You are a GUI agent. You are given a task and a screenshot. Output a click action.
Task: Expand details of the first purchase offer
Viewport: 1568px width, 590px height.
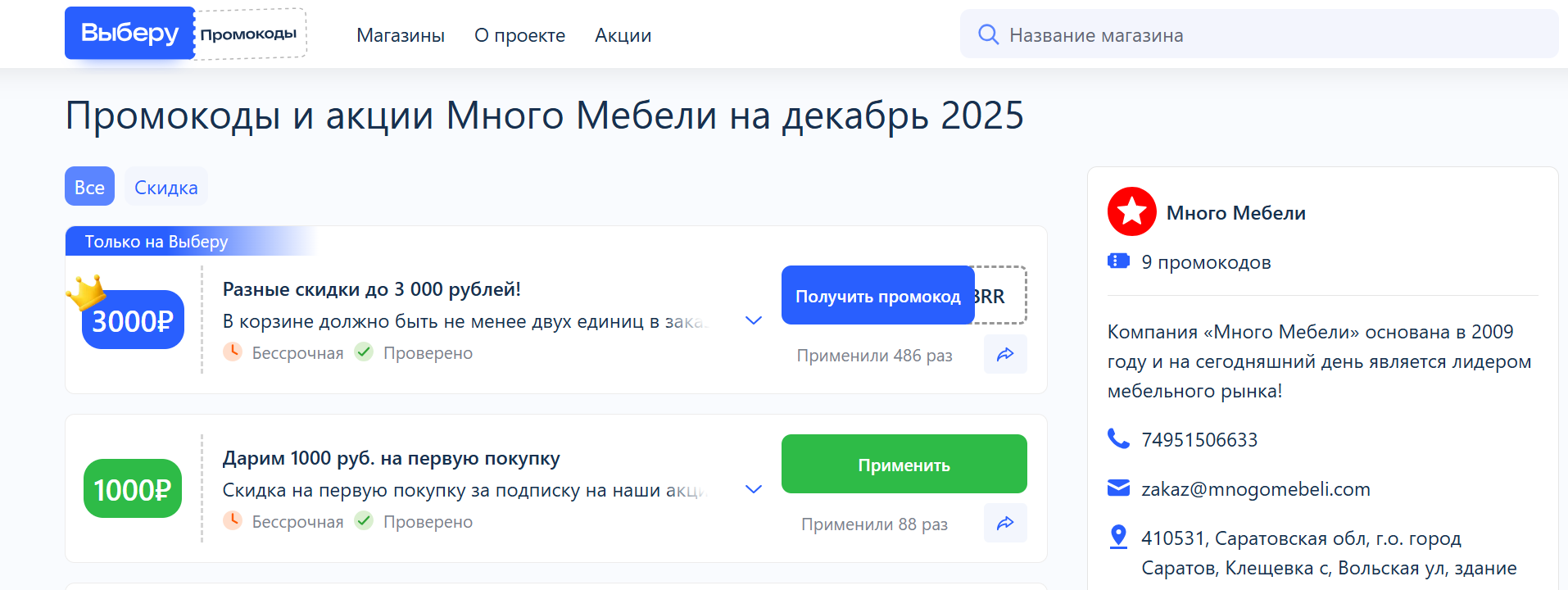point(754,489)
